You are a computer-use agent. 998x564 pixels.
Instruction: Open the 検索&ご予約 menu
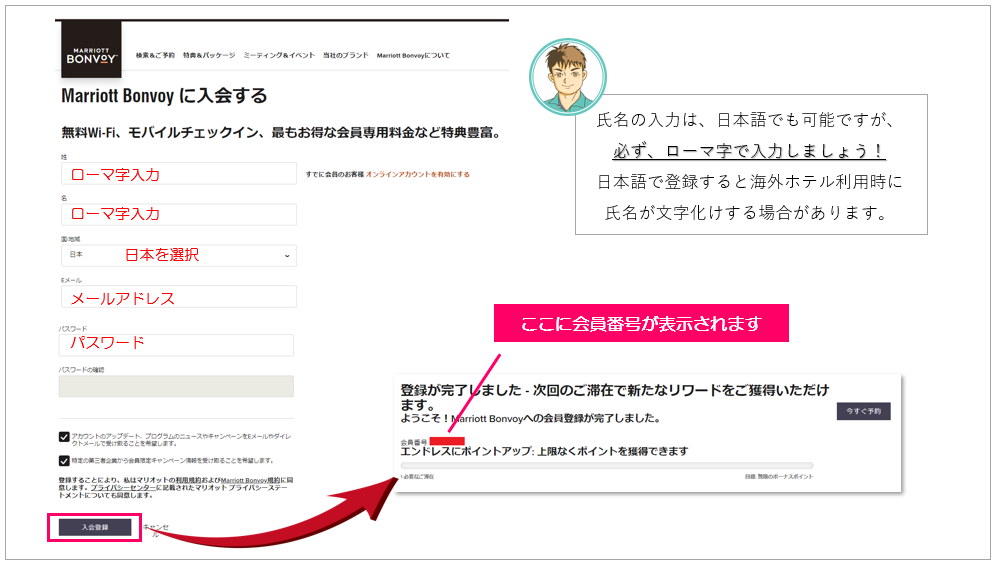(x=155, y=55)
